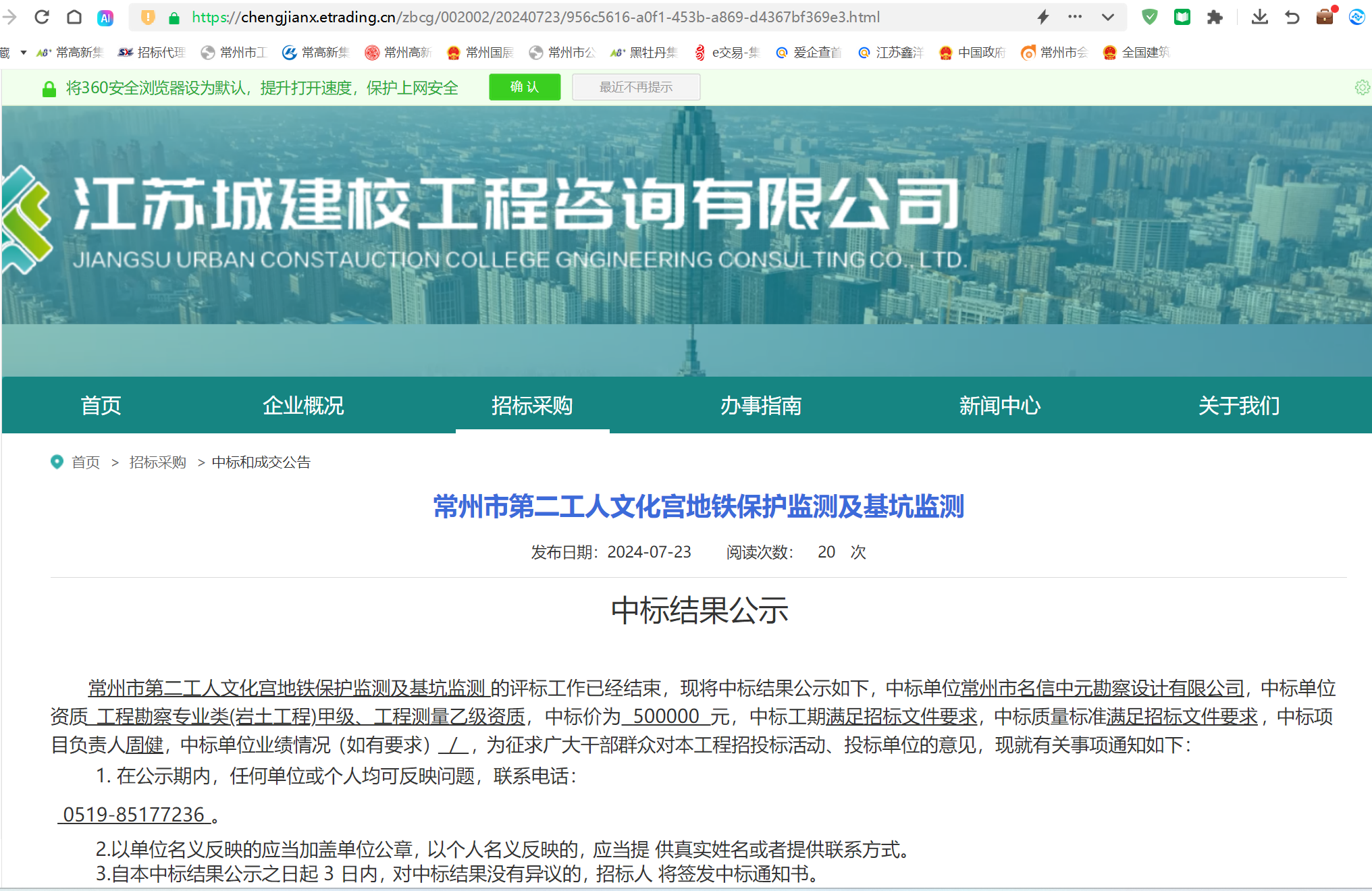Screen dimensions: 1372x891
Task: Confirm default browser with 确认 button
Action: coord(525,87)
